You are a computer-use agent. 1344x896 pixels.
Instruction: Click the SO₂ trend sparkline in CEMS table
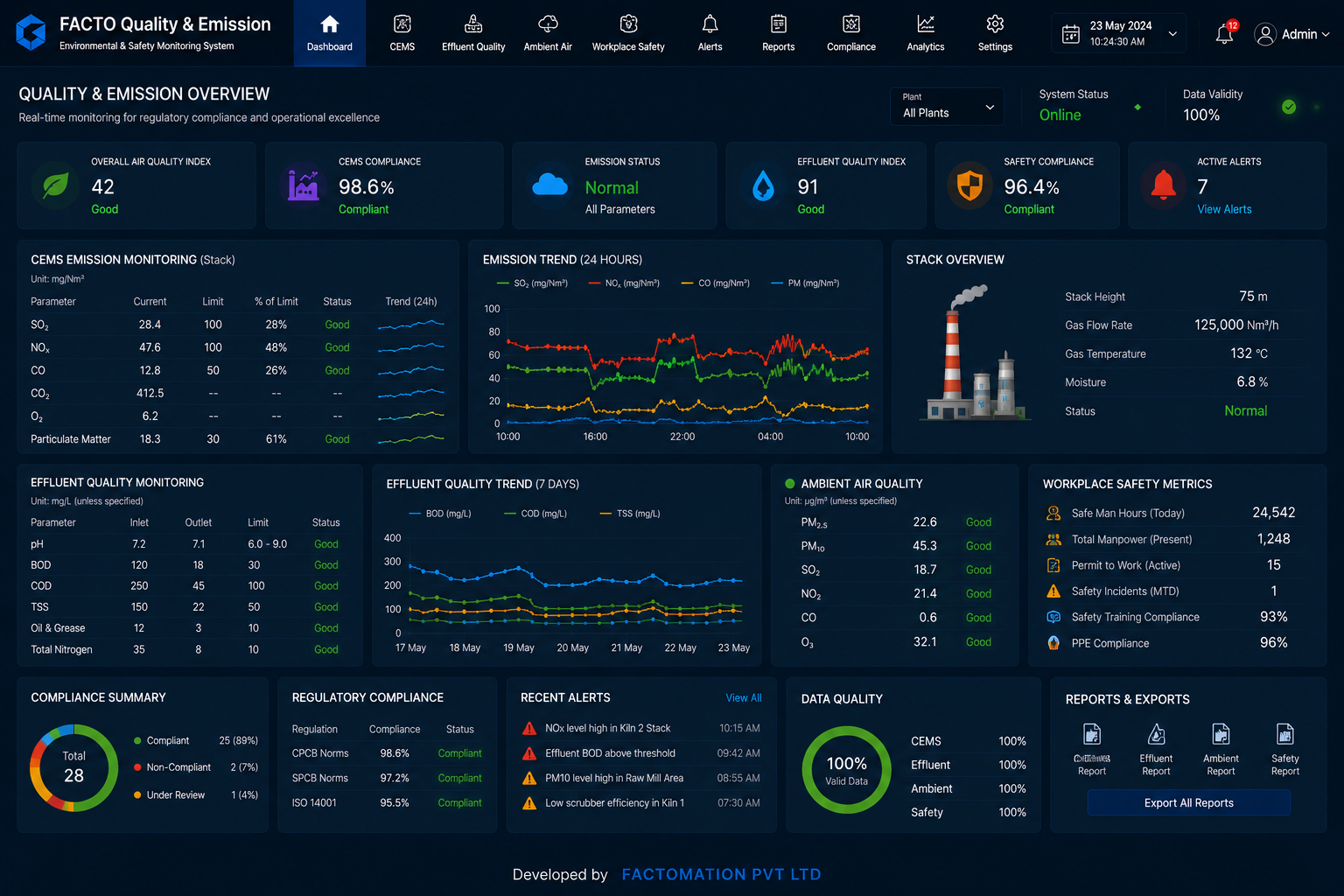pyautogui.click(x=410, y=325)
